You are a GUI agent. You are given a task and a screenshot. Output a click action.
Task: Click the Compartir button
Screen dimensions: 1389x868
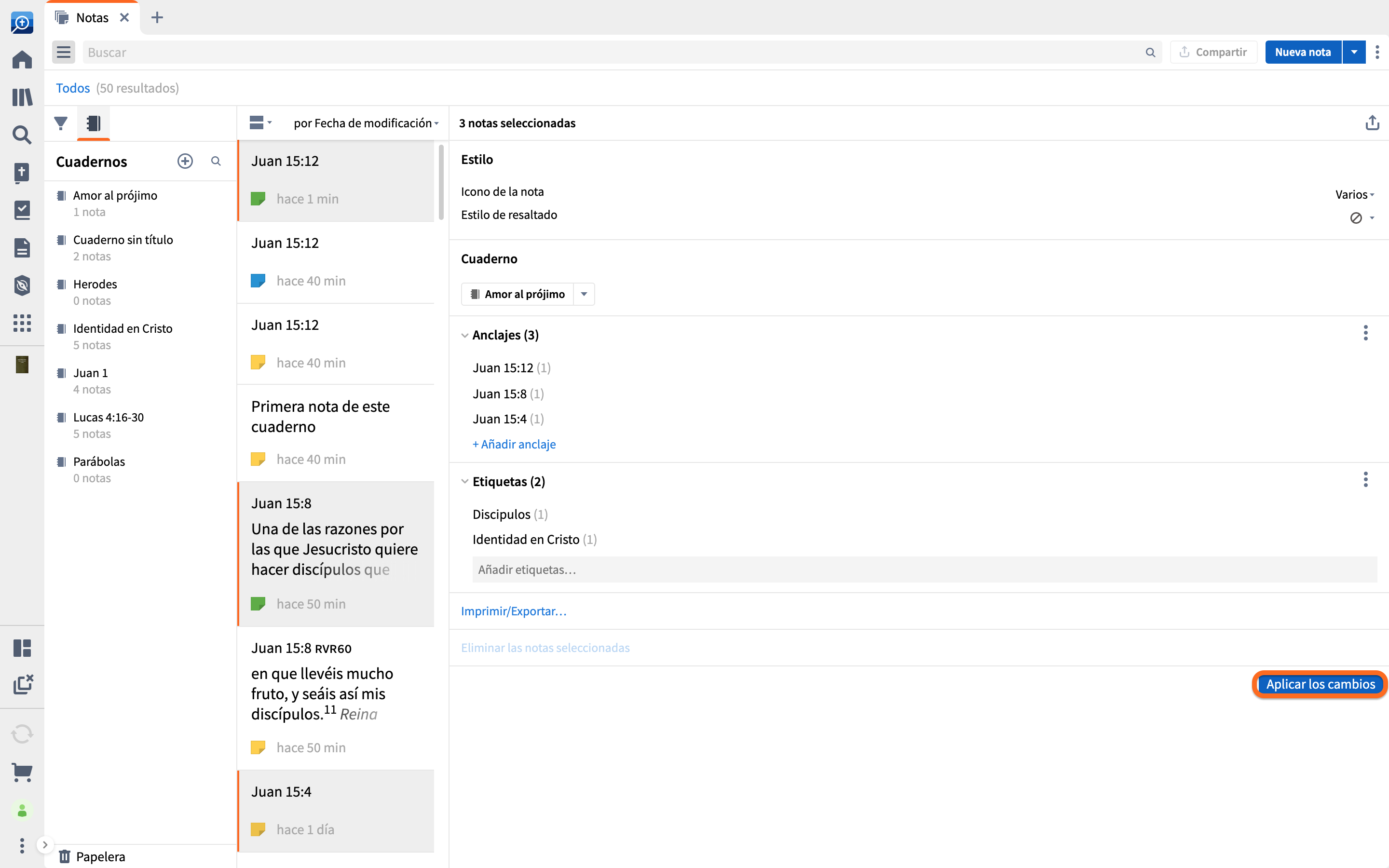(x=1214, y=52)
